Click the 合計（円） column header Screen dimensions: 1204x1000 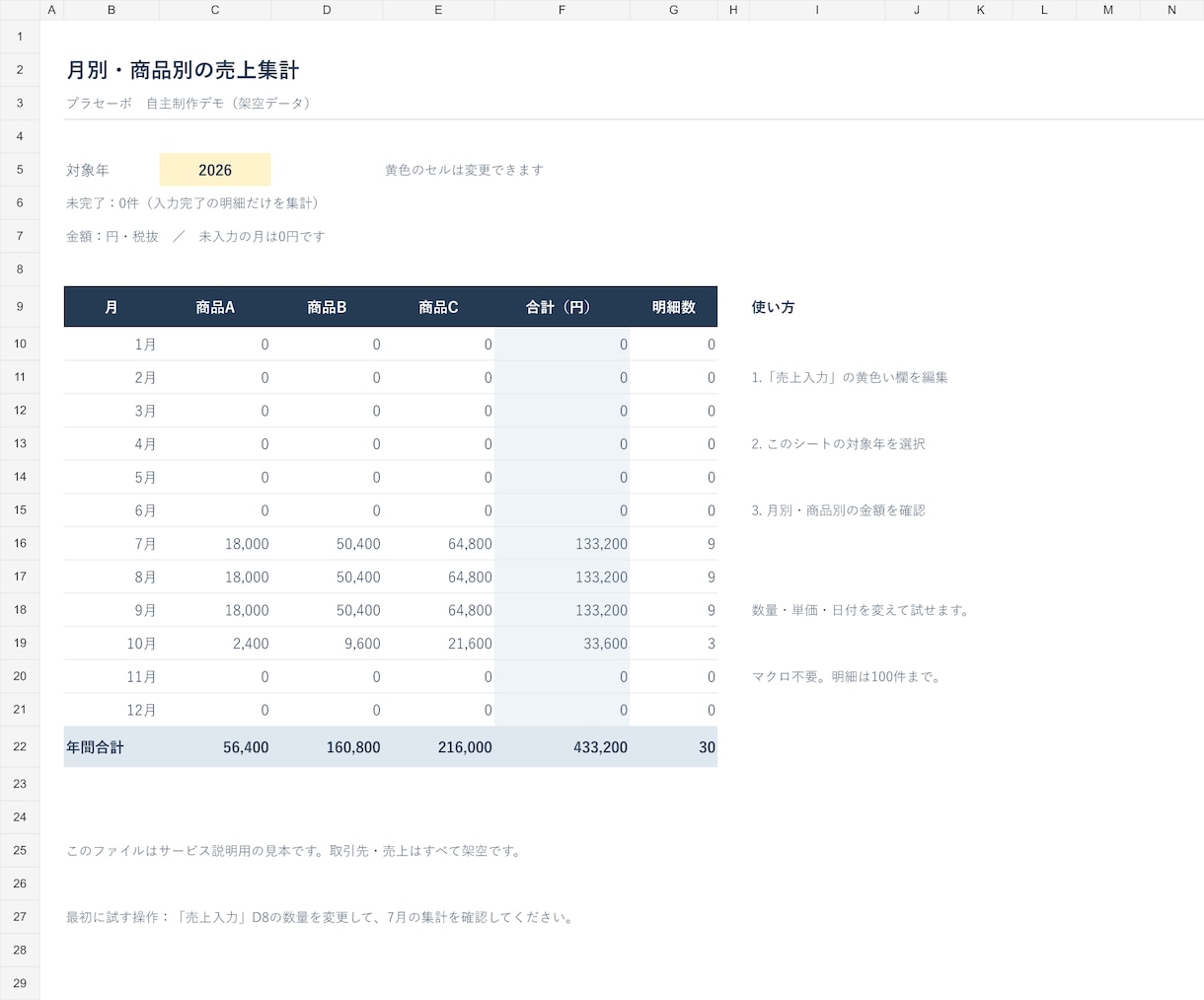[x=562, y=307]
